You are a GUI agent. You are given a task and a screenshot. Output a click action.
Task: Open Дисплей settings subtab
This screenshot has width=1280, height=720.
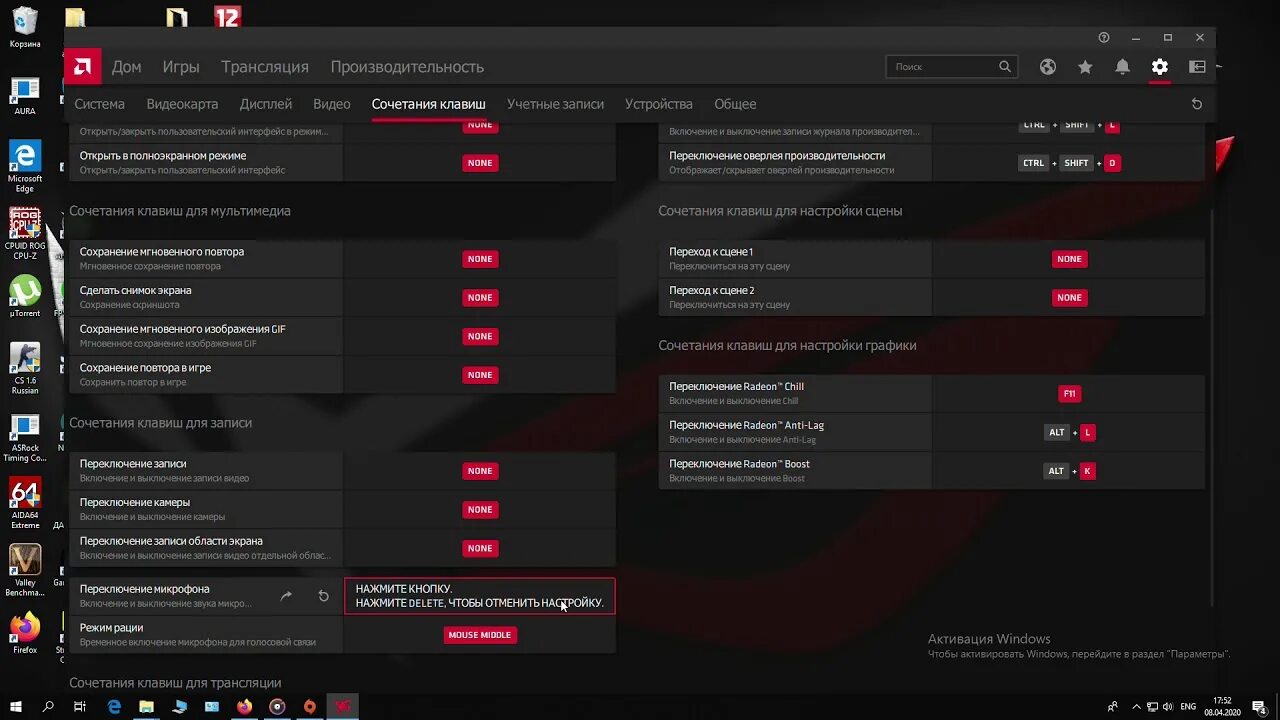coord(266,104)
